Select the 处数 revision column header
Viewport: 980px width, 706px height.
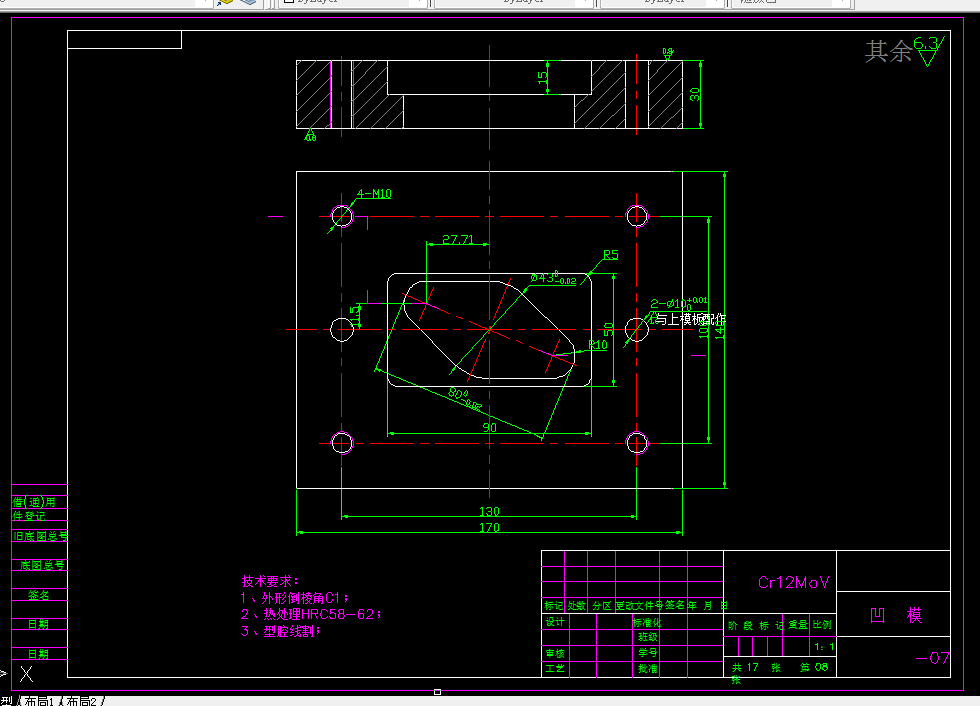577,605
